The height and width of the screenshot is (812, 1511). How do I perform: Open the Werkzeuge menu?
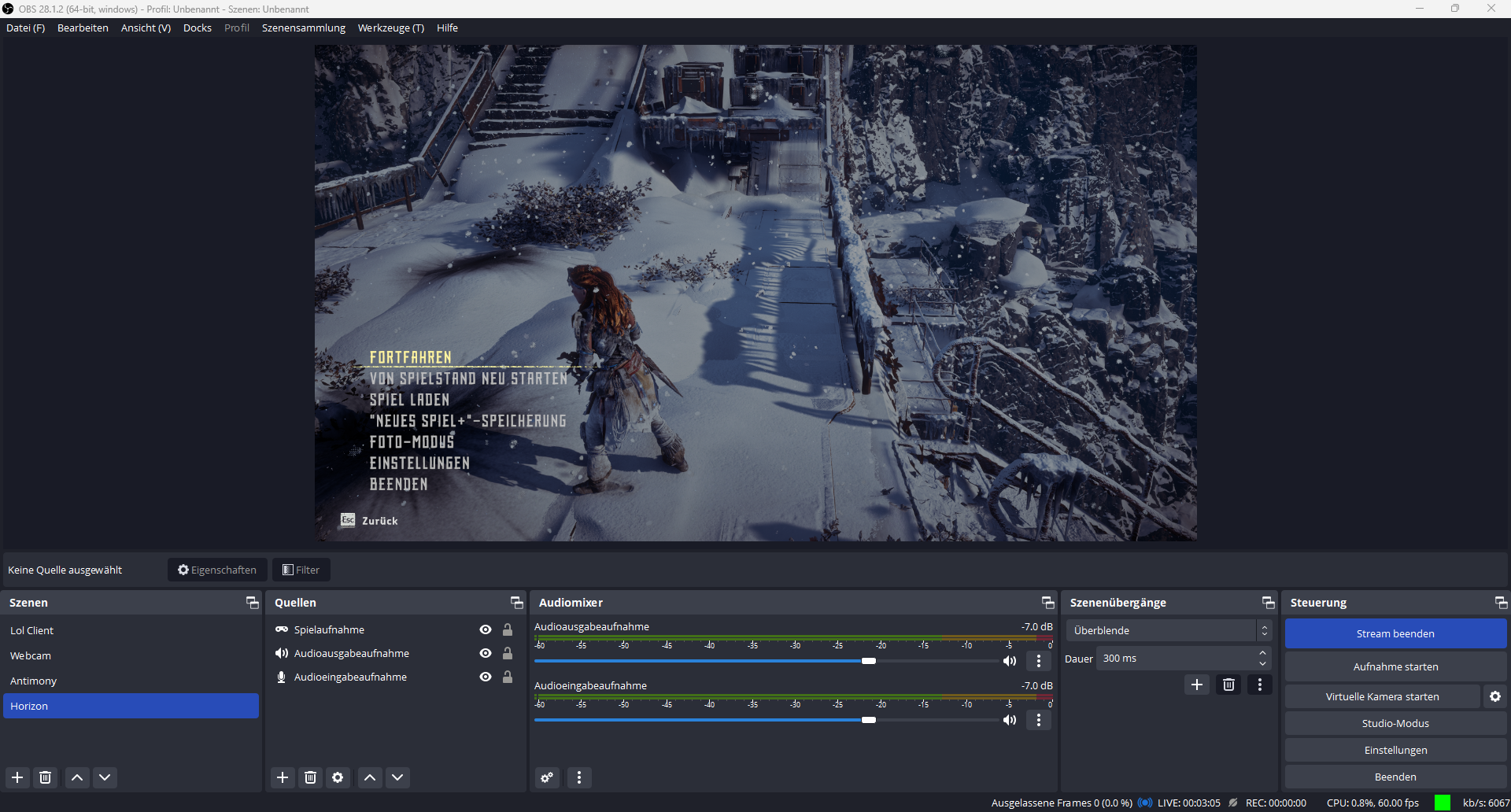pos(390,28)
